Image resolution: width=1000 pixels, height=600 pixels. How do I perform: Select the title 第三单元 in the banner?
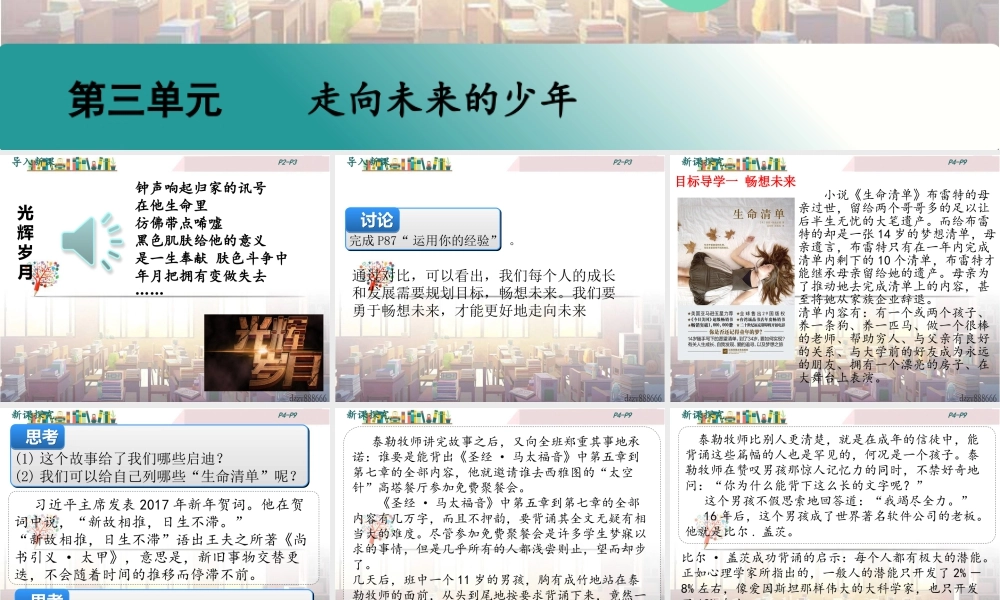143,99
